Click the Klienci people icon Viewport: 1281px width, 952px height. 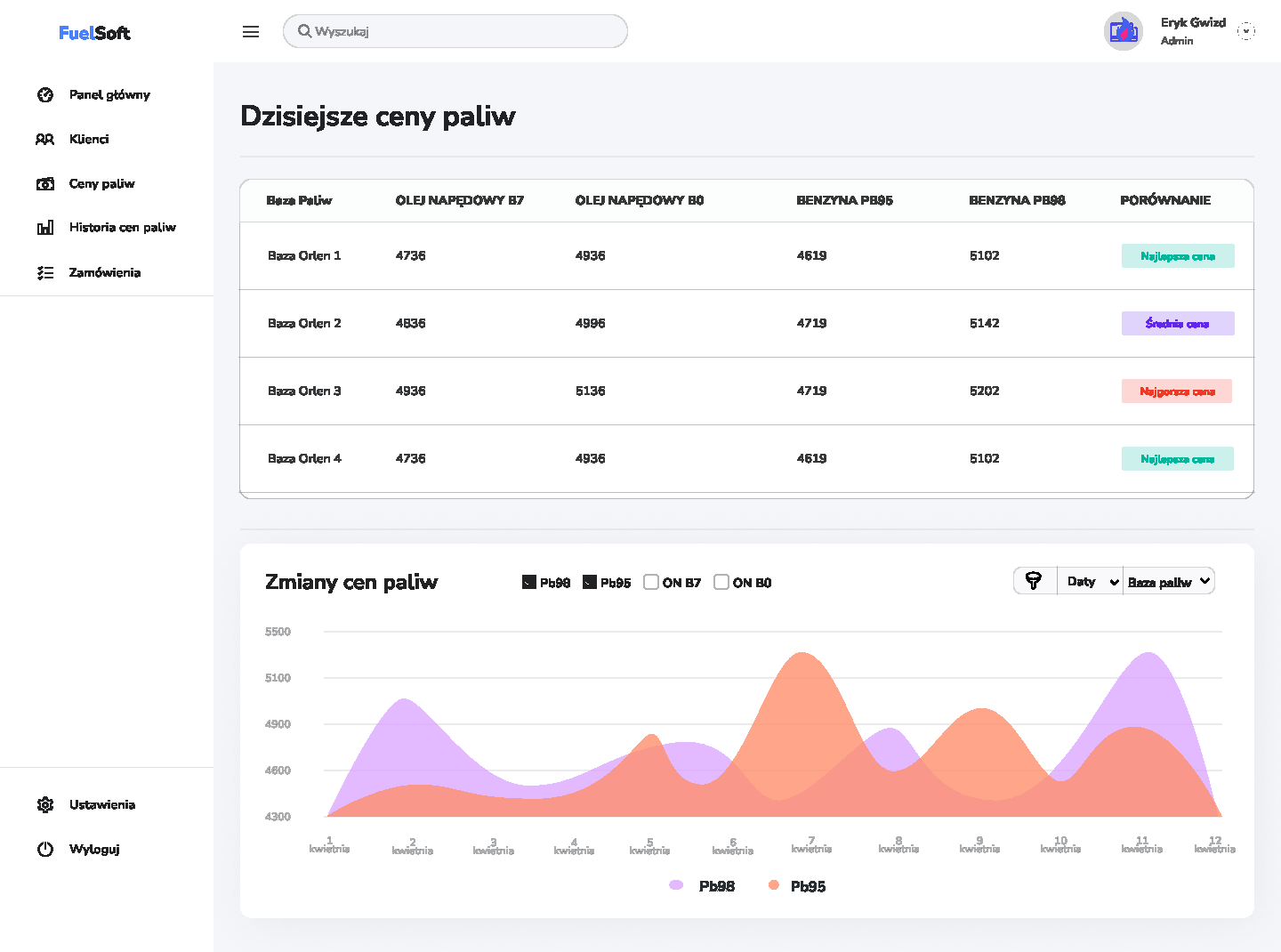click(45, 140)
